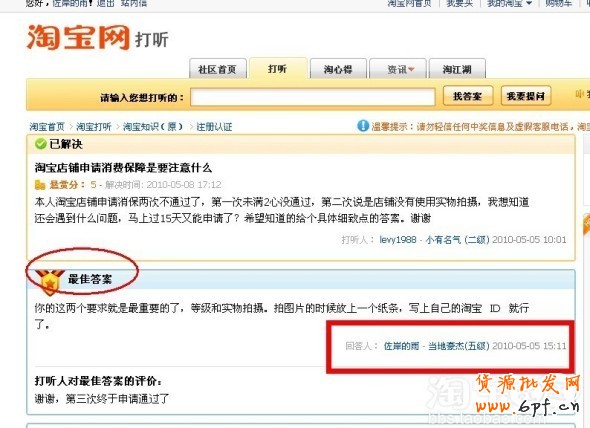This screenshot has height=428, width=590.
Task: Focus the question search input field
Action: (x=313, y=97)
